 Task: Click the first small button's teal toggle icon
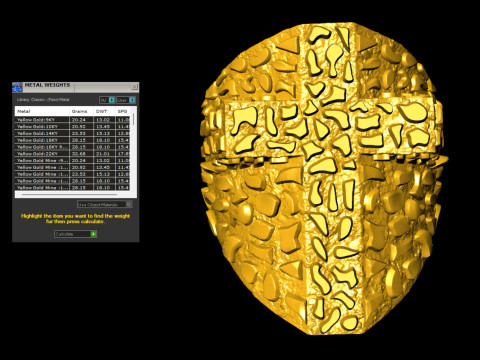click(x=112, y=100)
